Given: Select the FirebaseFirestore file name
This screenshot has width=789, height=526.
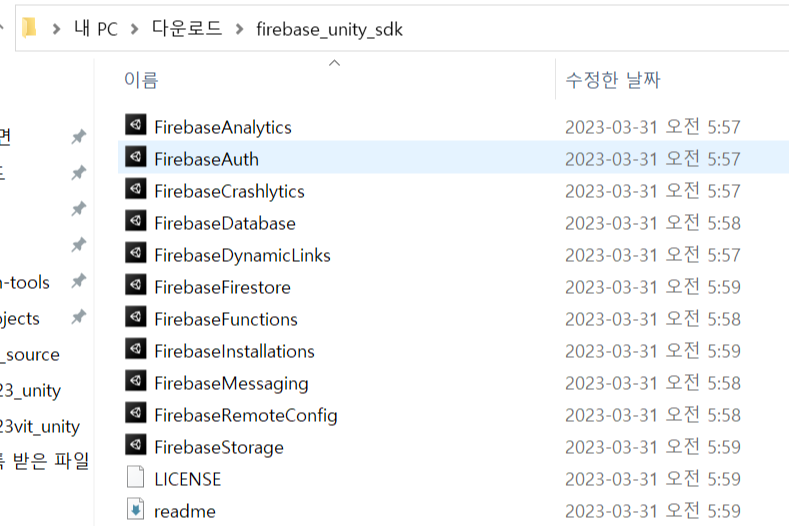Looking at the screenshot, I should (222, 287).
